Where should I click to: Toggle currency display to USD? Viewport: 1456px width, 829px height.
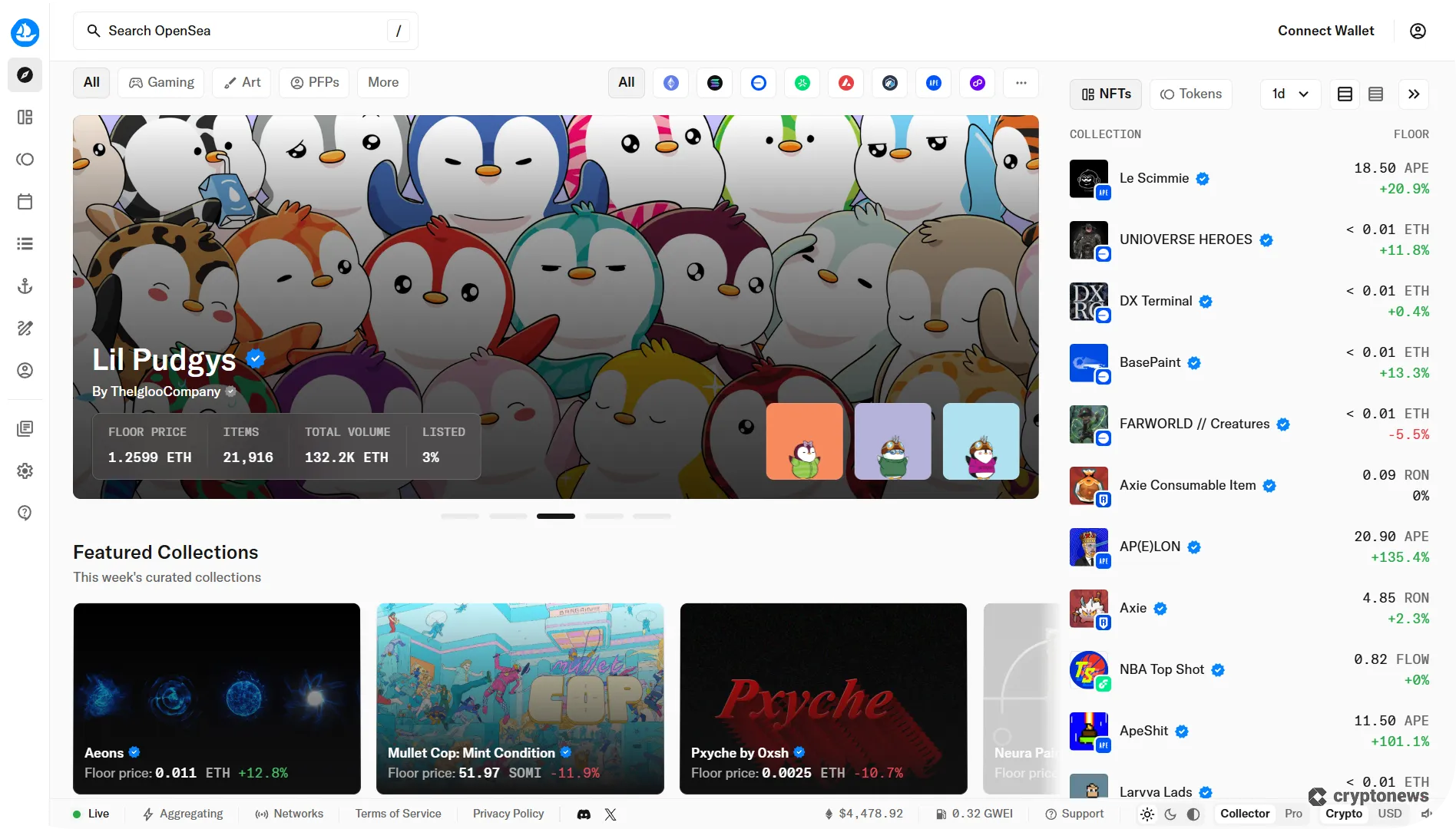1389,814
